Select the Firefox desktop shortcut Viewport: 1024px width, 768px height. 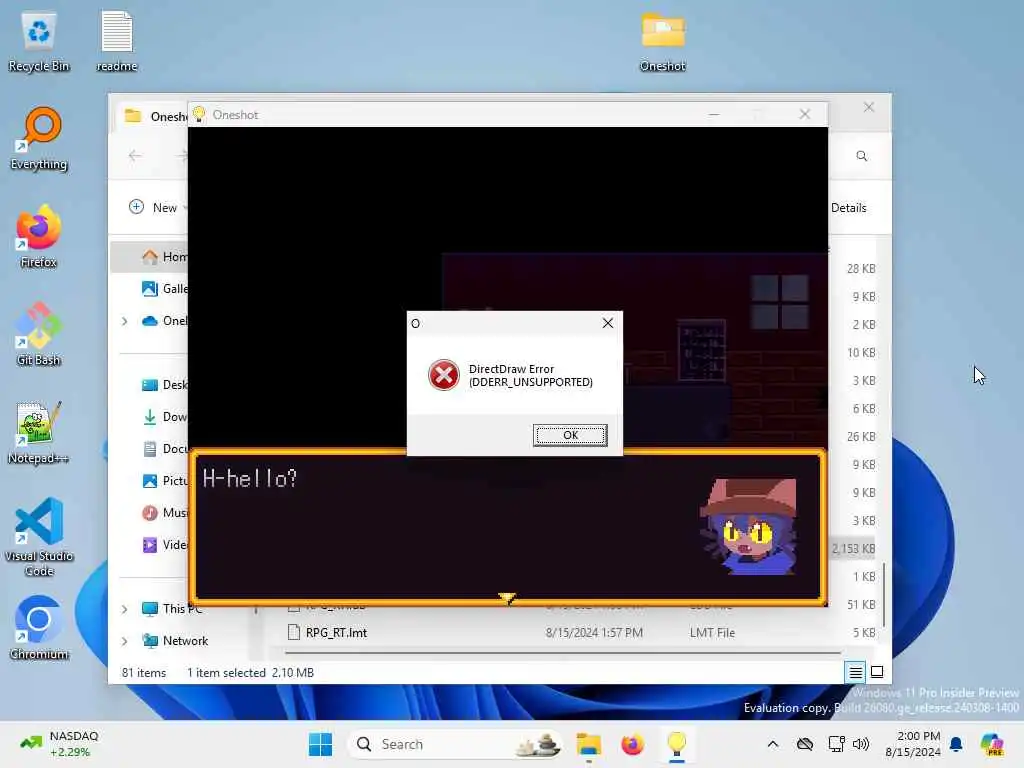(x=39, y=237)
